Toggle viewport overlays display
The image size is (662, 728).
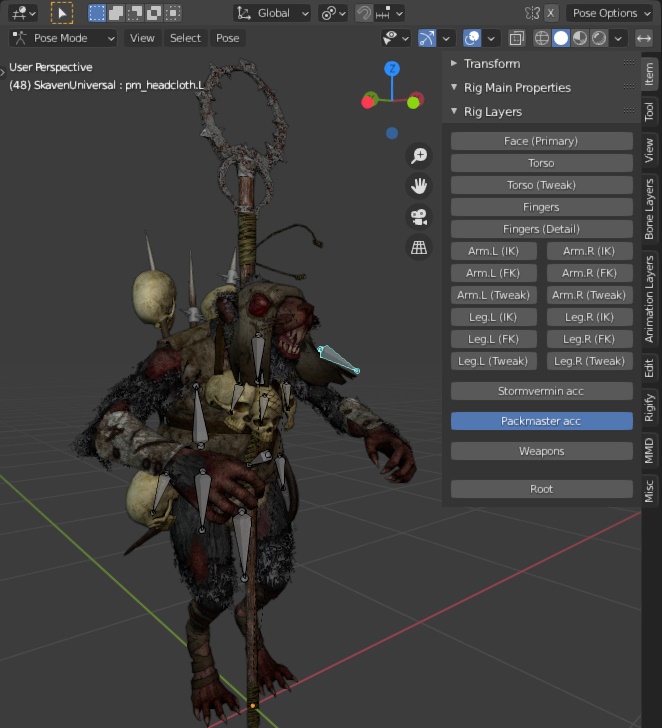[472, 38]
